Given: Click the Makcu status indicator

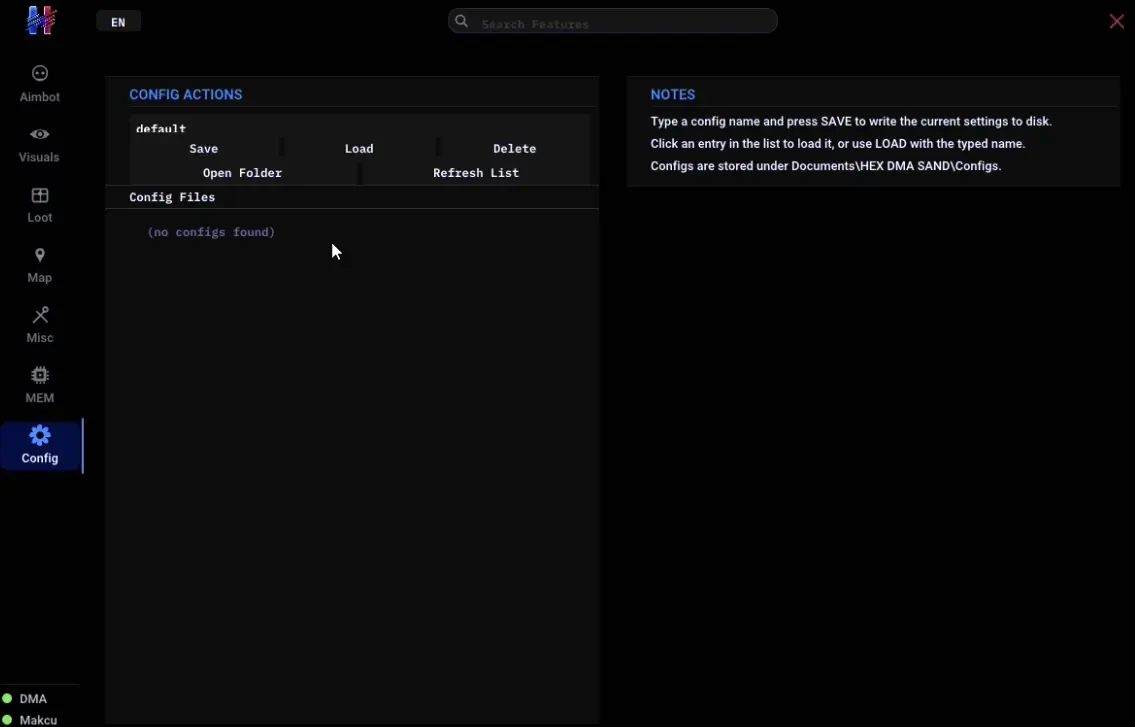Looking at the screenshot, I should click(7, 720).
